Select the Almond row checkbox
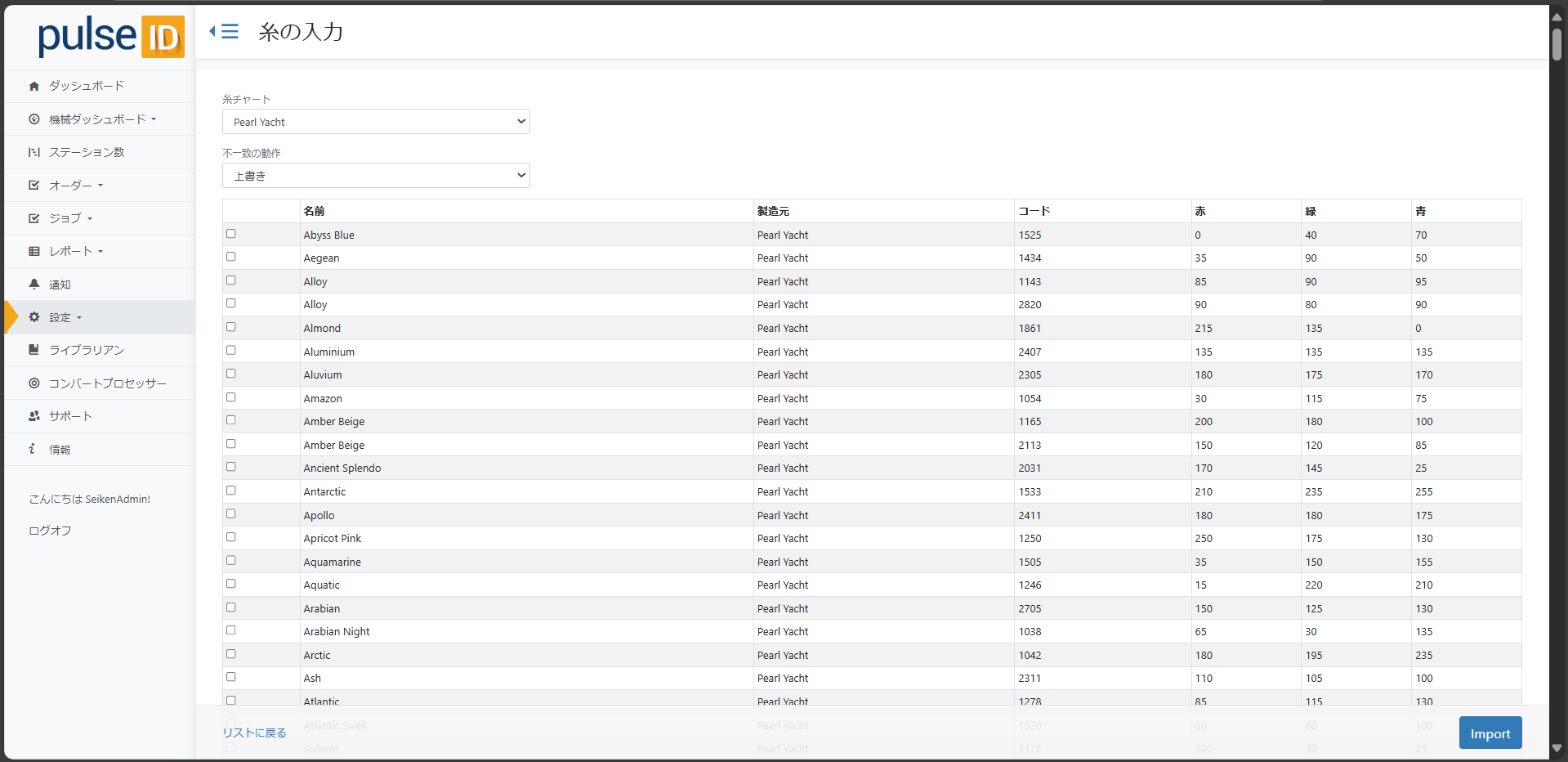Screen dimensions: 1568x762 pos(231,327)
